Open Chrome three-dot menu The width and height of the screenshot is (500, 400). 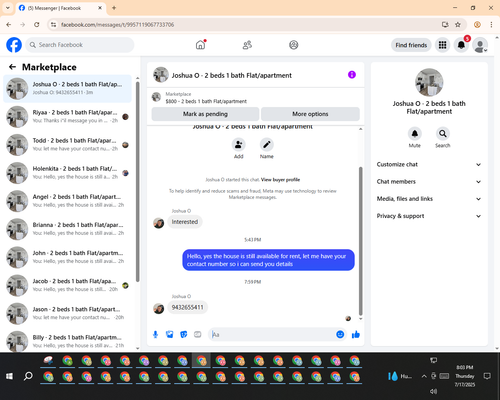[491, 25]
